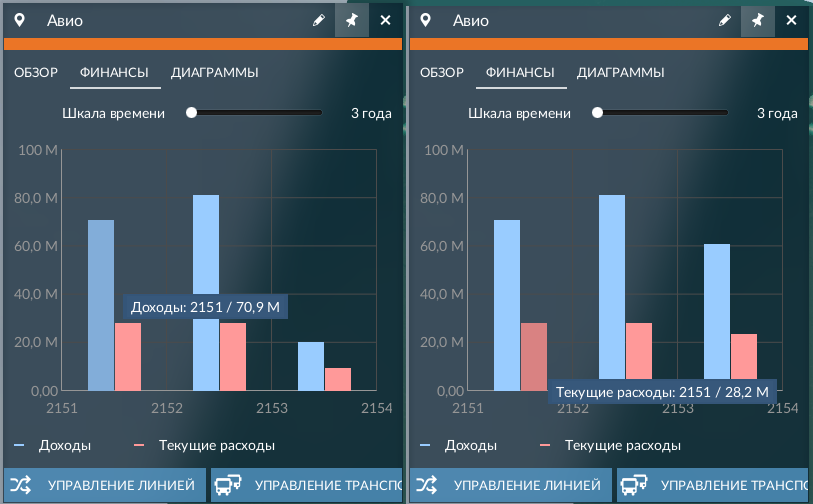Screen dimensions: 813x504
Task: Click the location pin icon in left Авио panel
Action: pos(19,21)
